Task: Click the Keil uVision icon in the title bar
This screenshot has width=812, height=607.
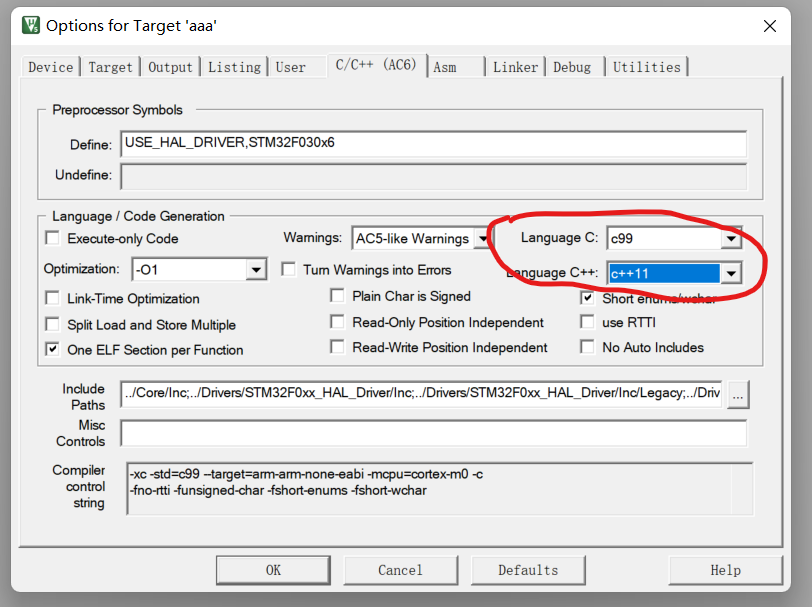Action: point(31,25)
